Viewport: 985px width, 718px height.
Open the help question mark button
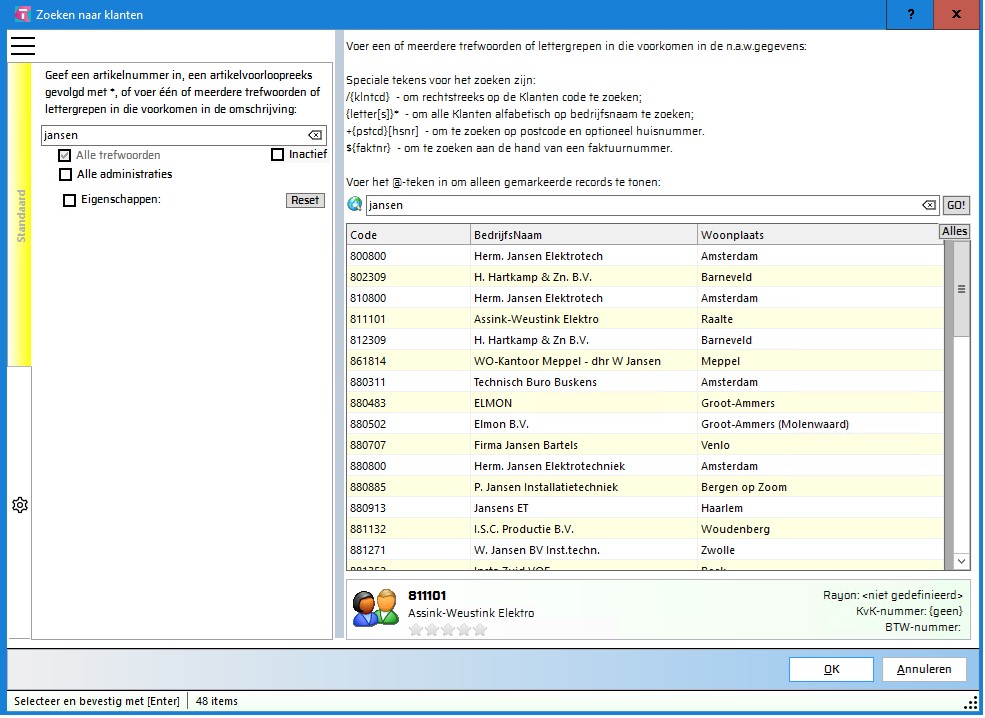click(x=910, y=14)
